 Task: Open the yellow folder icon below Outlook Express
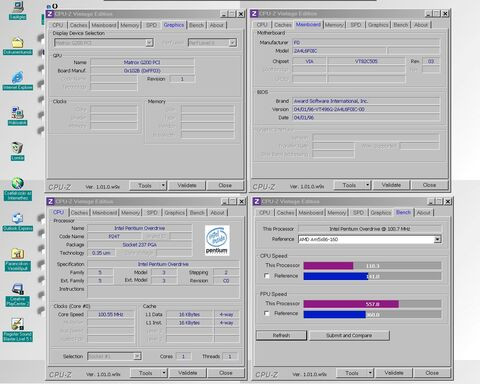point(17,259)
